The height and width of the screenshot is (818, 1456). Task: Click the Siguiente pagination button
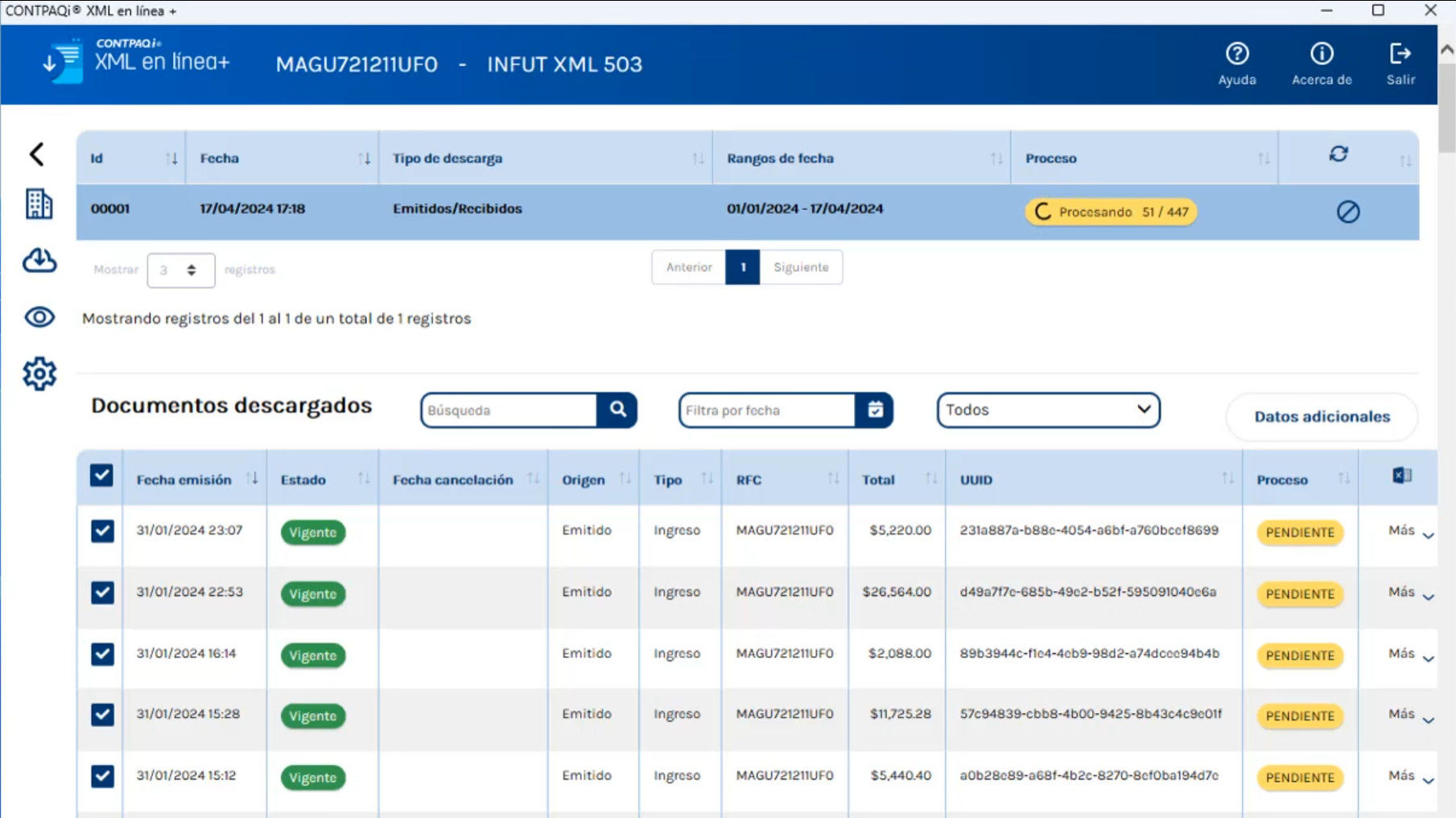point(800,267)
